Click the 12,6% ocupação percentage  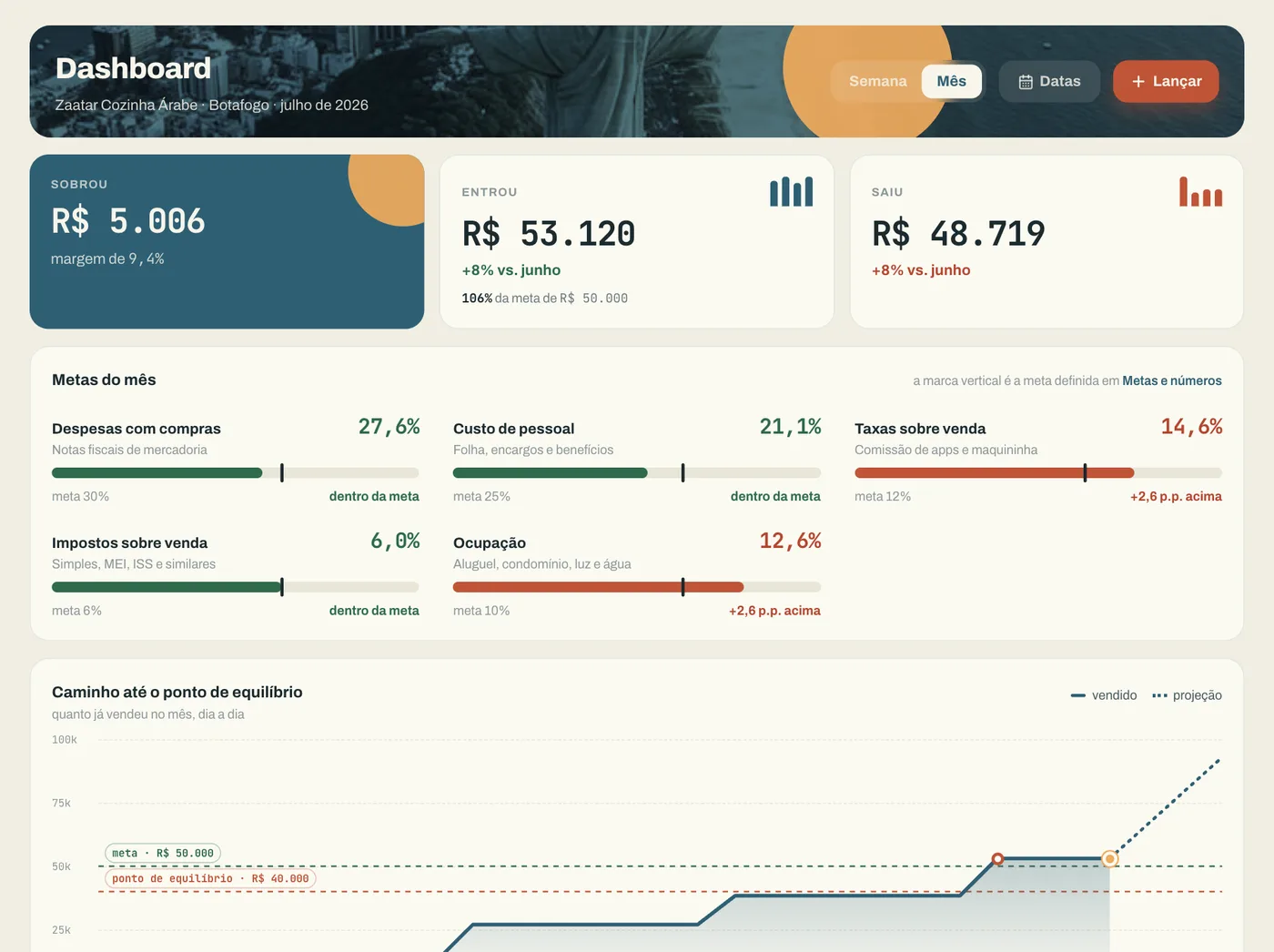pyautogui.click(x=790, y=541)
